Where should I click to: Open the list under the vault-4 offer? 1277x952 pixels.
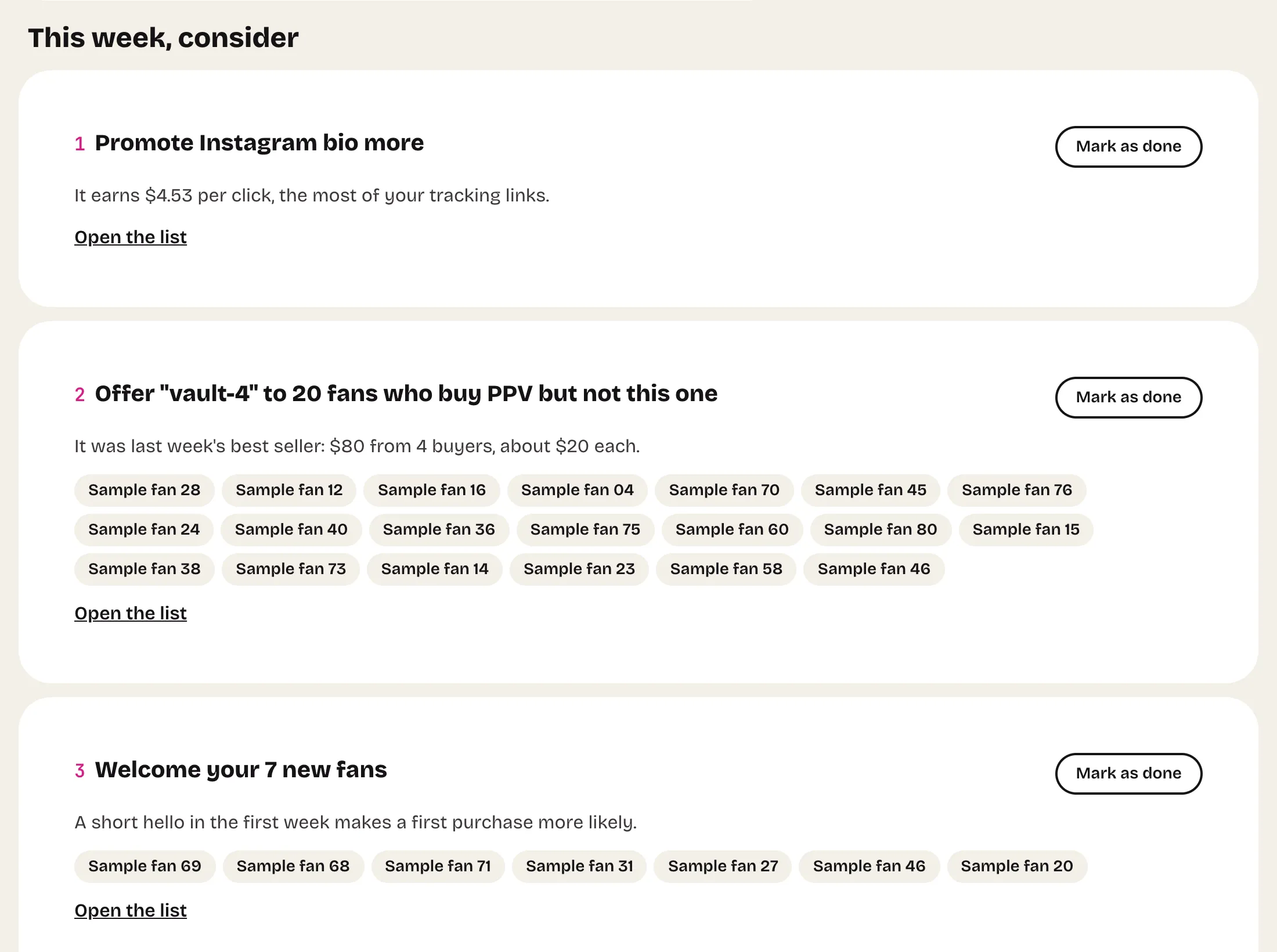click(131, 613)
